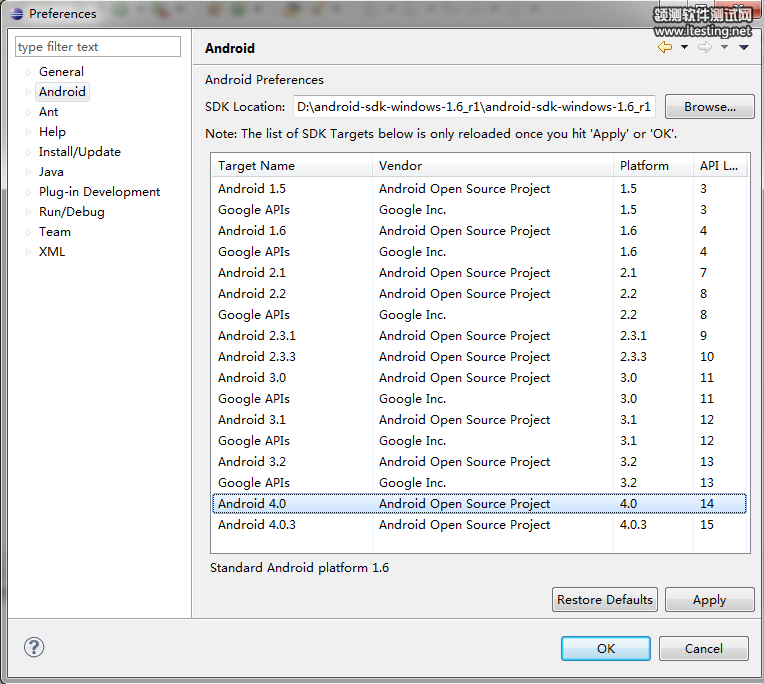
Task: Sort by the Target Name column header
Action: click(x=292, y=166)
